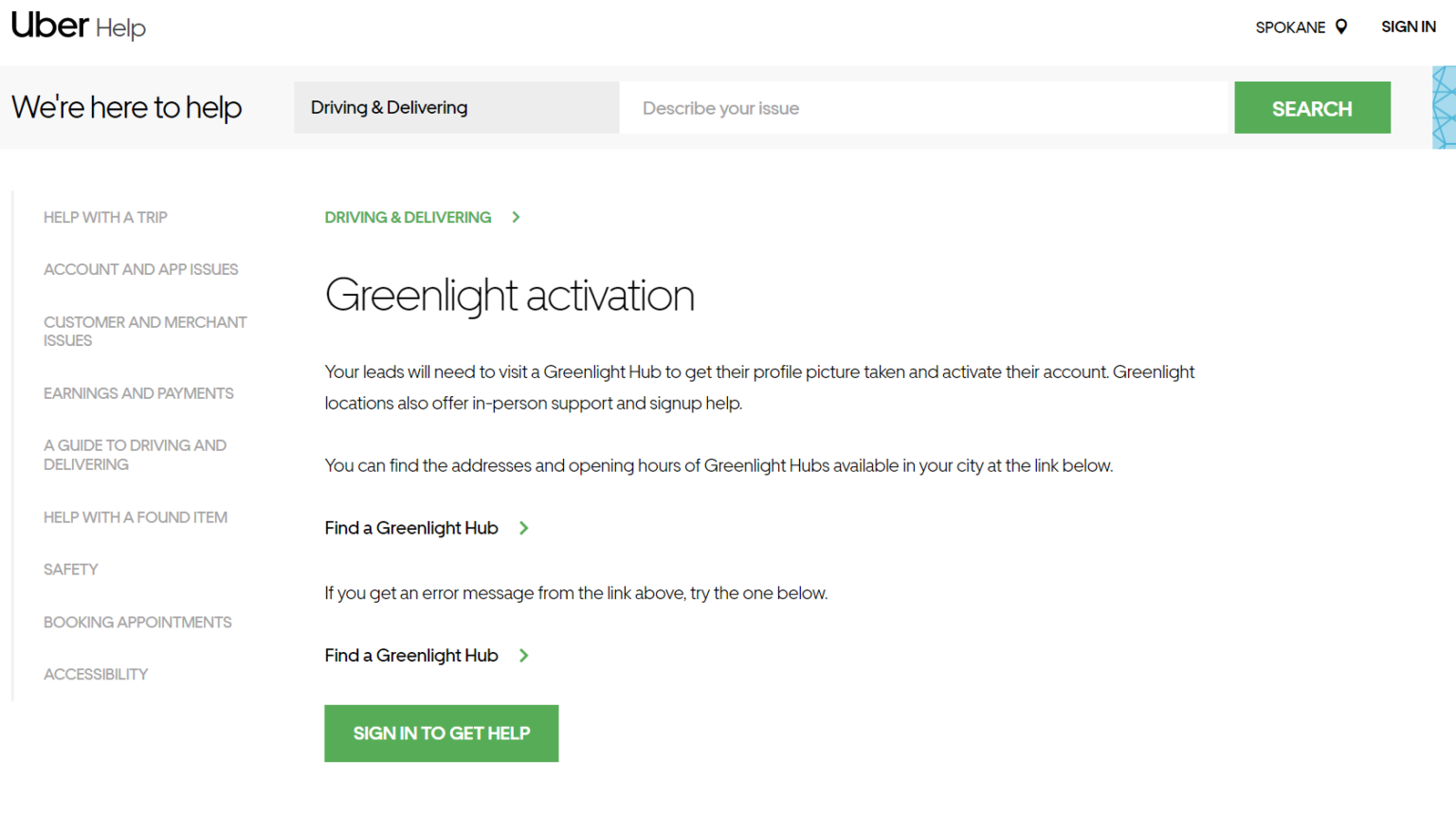This screenshot has height=815, width=1456.
Task: Open A Guide to Driving and Delivering
Action: [x=135, y=455]
